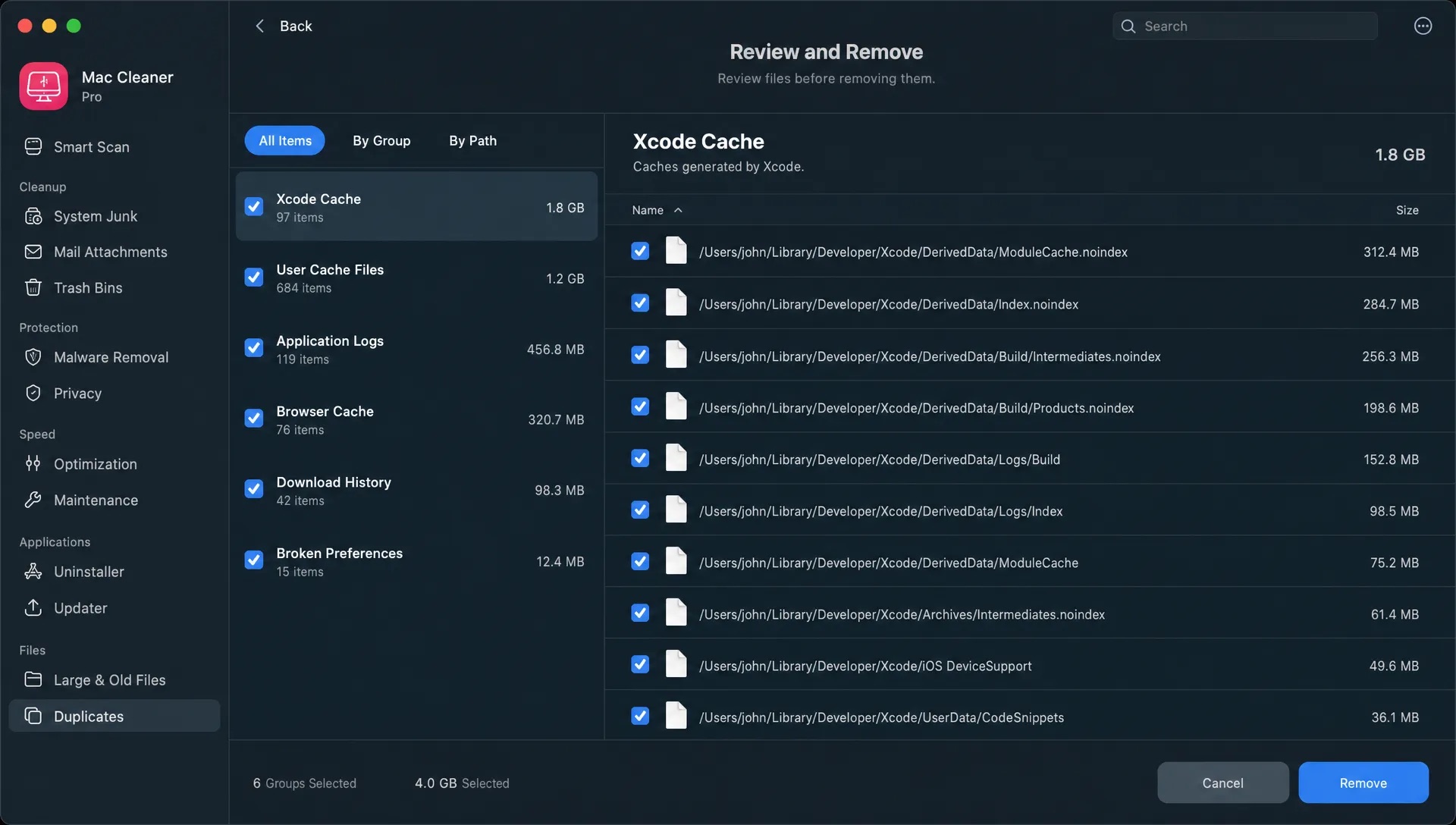The width and height of the screenshot is (1456, 825).
Task: Click the 256.3 MB size value
Action: coord(1390,356)
